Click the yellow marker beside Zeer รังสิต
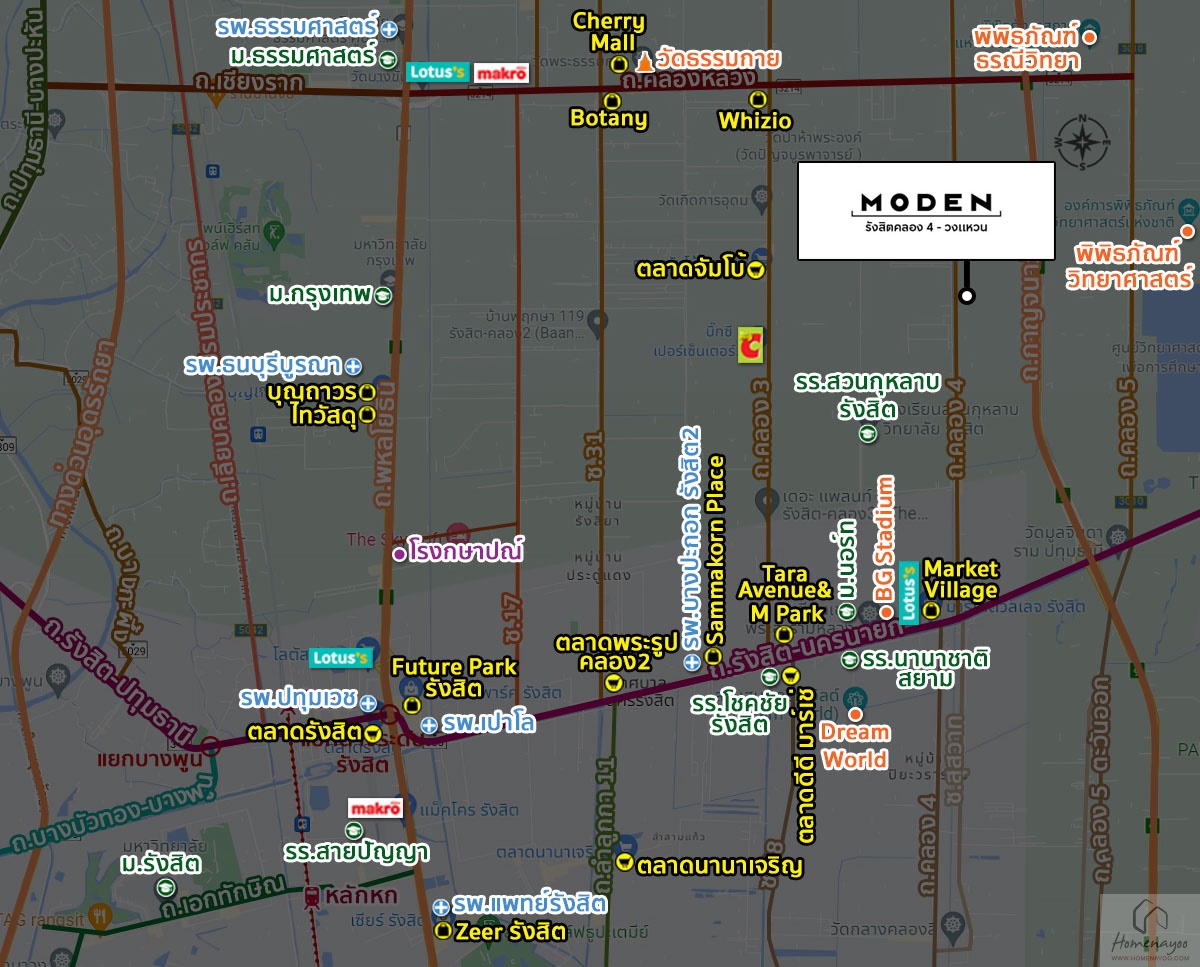The height and width of the screenshot is (967, 1200). 443,932
